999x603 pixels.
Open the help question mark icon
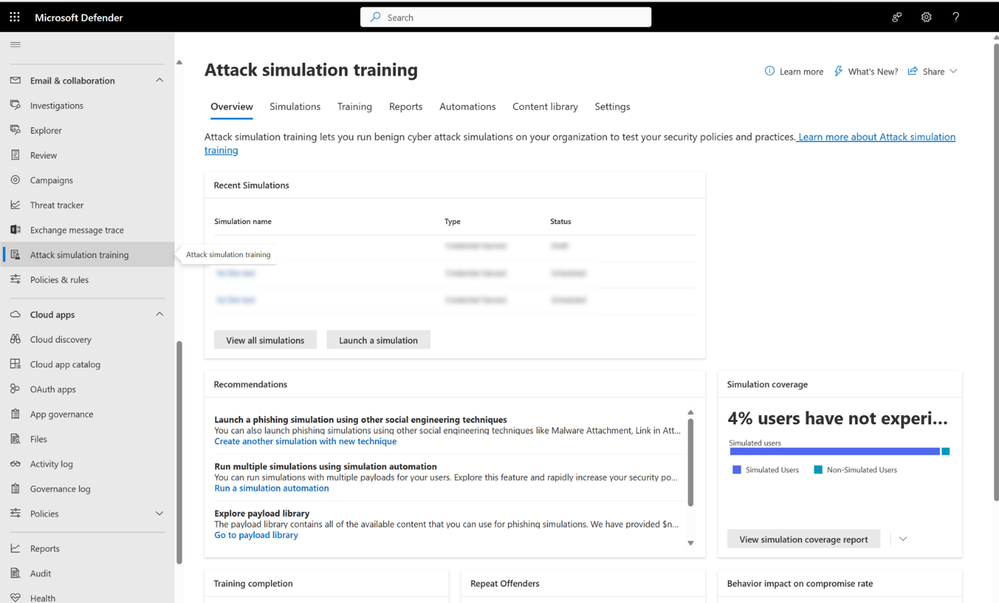[x=956, y=17]
